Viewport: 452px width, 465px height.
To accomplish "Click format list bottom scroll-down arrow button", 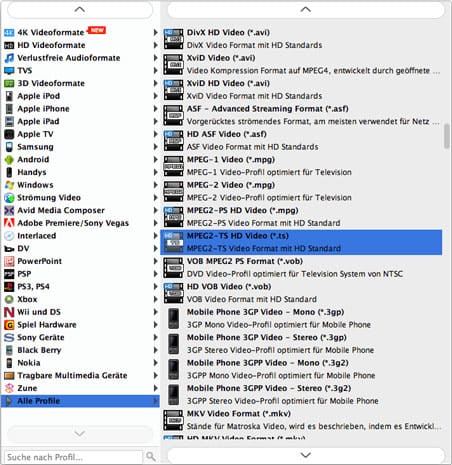I will coord(306,455).
